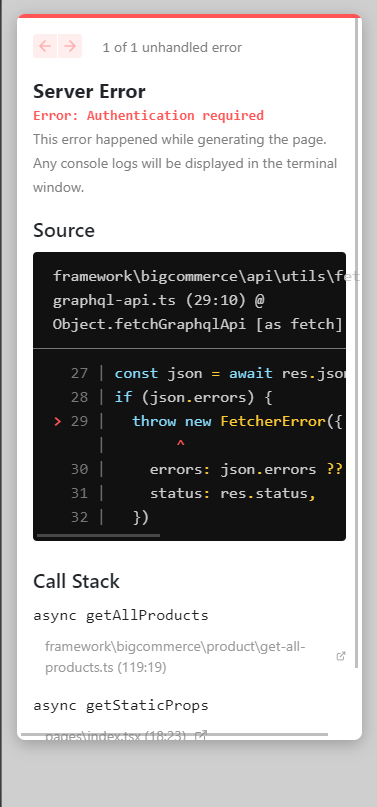Screen dimensions: 377x807
Task: Click the 'Source' heading
Action: point(64,230)
